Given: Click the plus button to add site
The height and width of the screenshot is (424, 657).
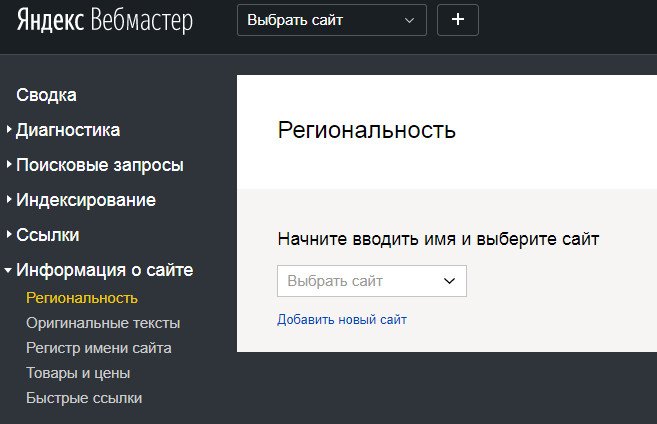Looking at the screenshot, I should pos(458,20).
